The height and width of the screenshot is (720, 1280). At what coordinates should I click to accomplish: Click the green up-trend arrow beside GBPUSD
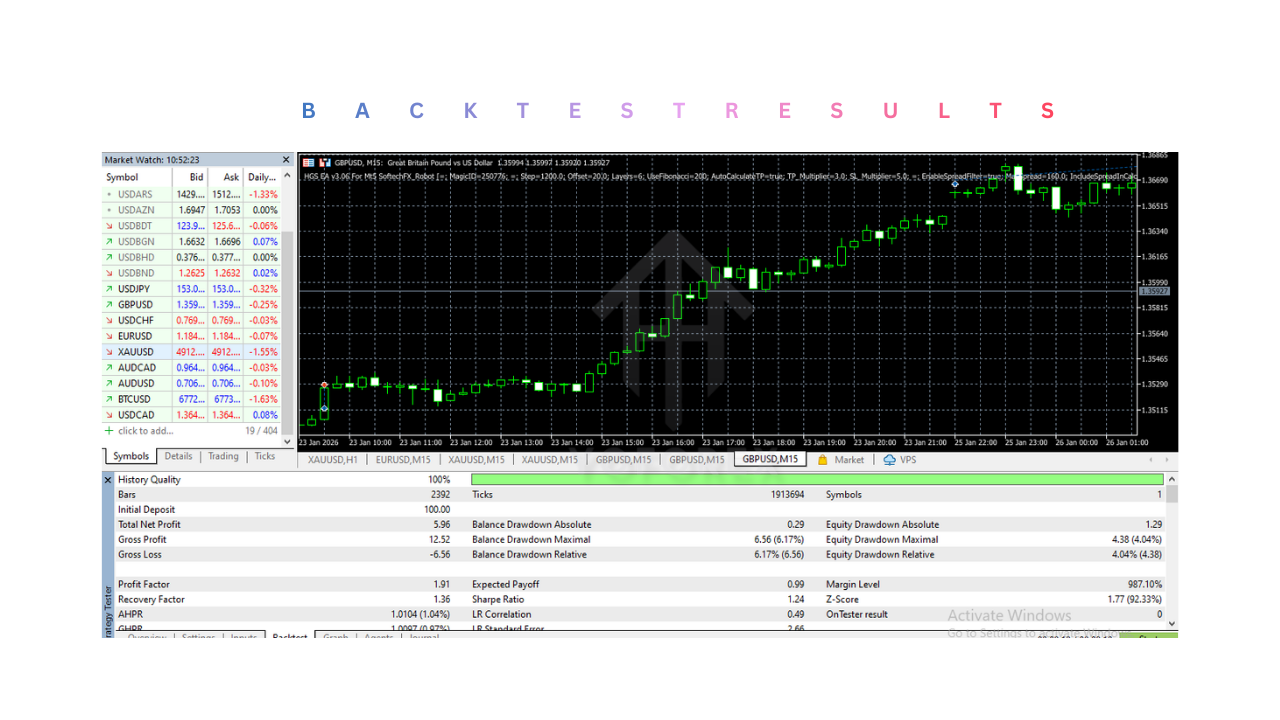pos(108,304)
